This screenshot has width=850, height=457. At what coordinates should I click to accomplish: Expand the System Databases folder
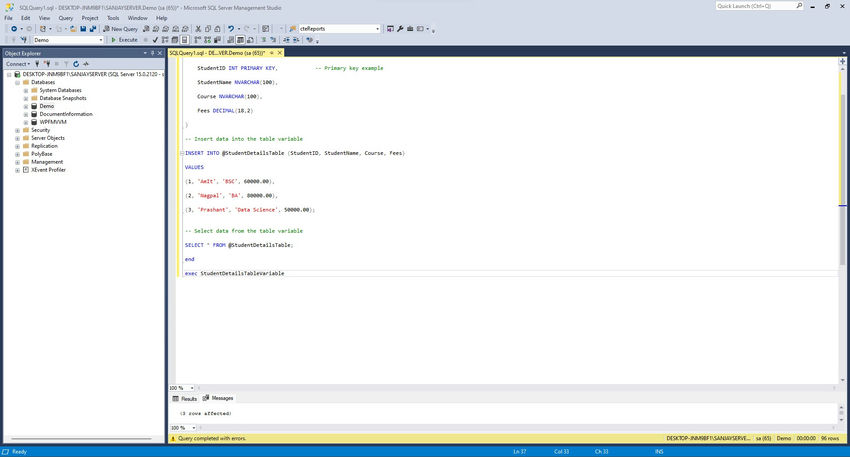point(25,90)
